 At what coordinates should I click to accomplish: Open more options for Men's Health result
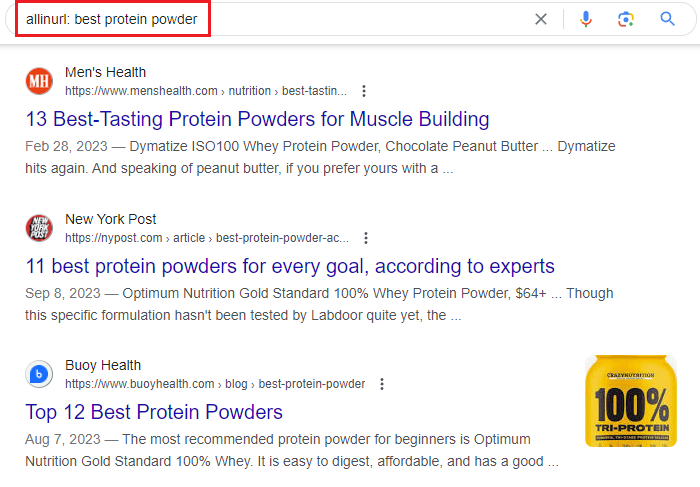click(x=364, y=91)
